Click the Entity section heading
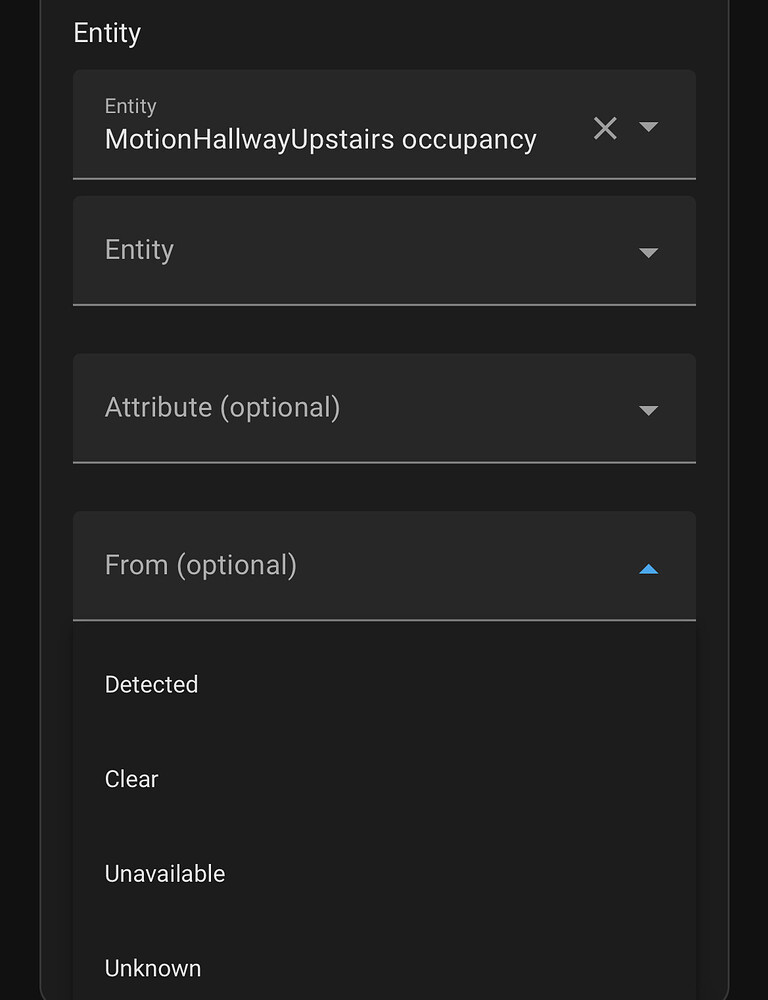Image resolution: width=768 pixels, height=1000 pixels. coord(106,32)
